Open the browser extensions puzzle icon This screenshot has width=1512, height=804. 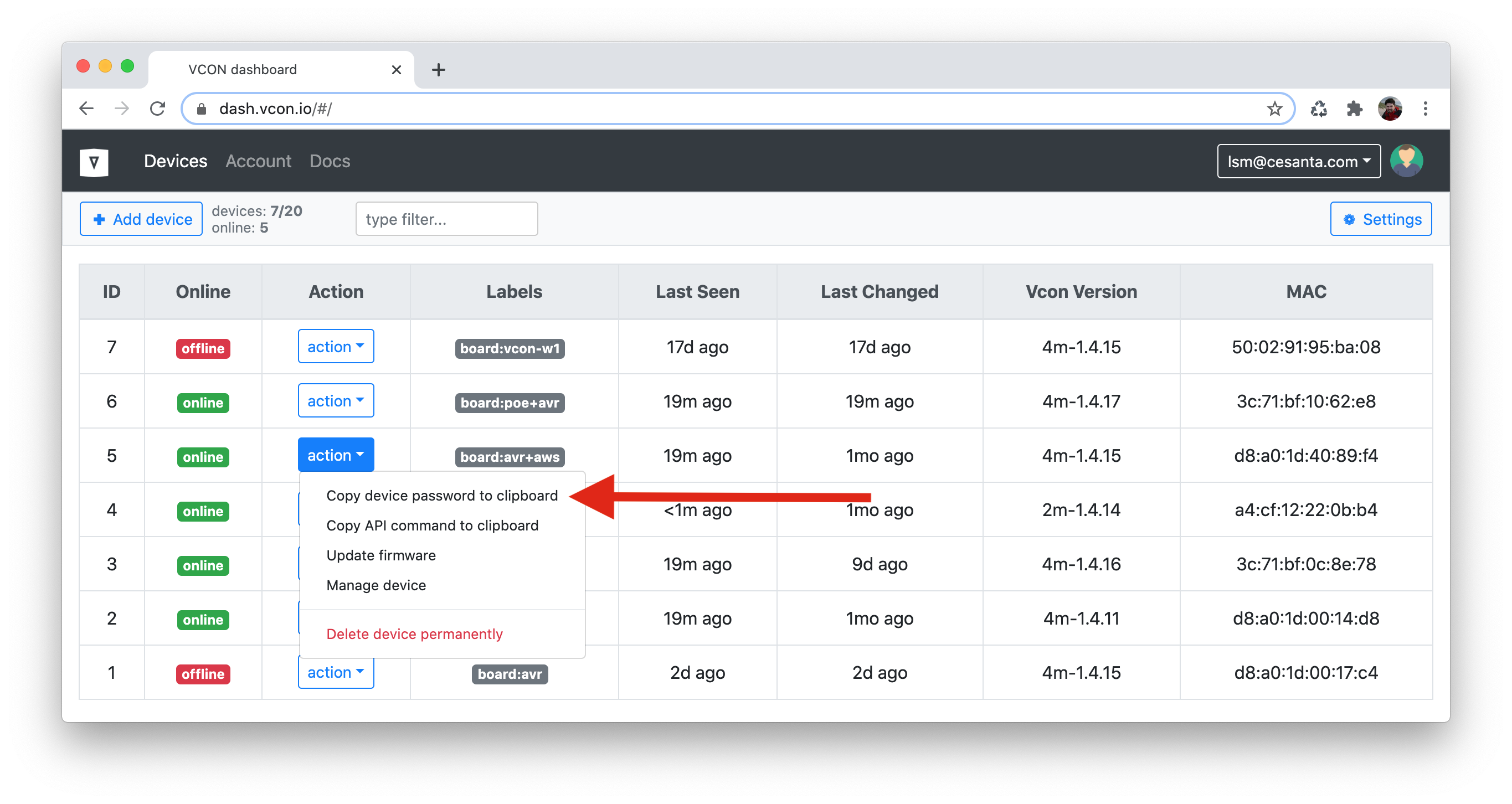(1355, 108)
